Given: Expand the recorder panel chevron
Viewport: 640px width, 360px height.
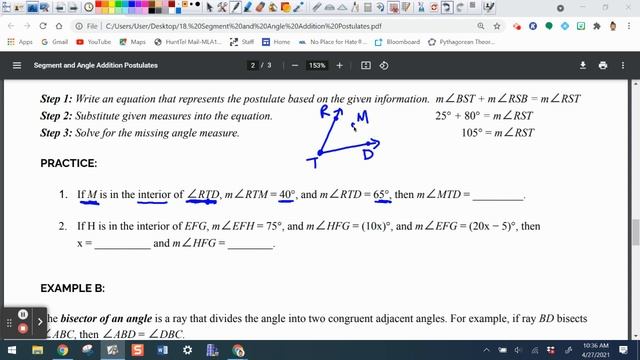Looking at the screenshot, I should pos(40,322).
